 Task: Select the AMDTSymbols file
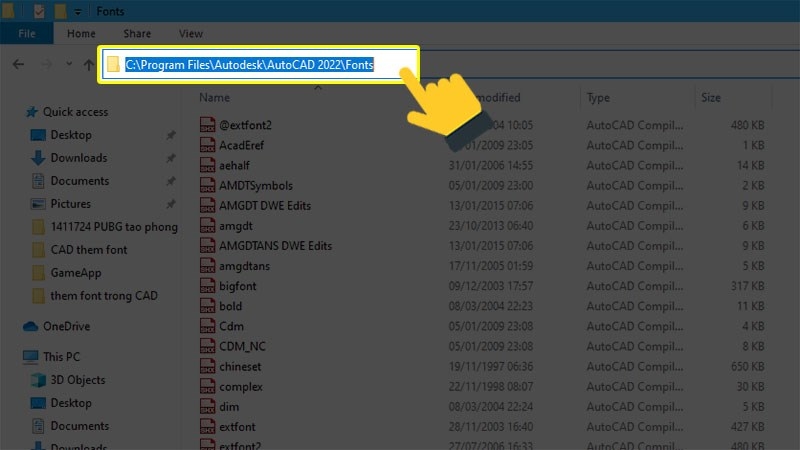coord(256,186)
